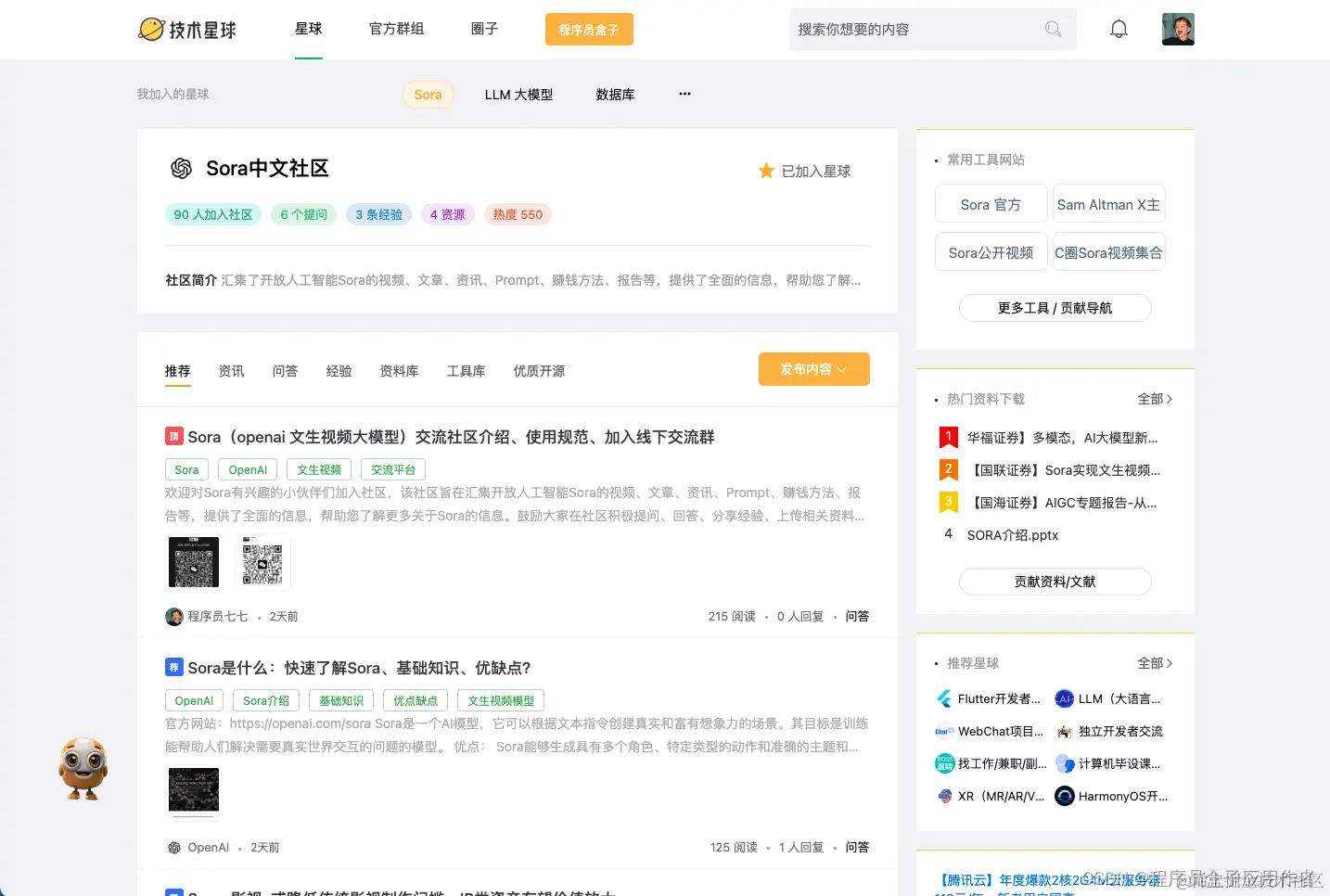
Task: Select the 资讯 content tab
Action: click(x=232, y=371)
